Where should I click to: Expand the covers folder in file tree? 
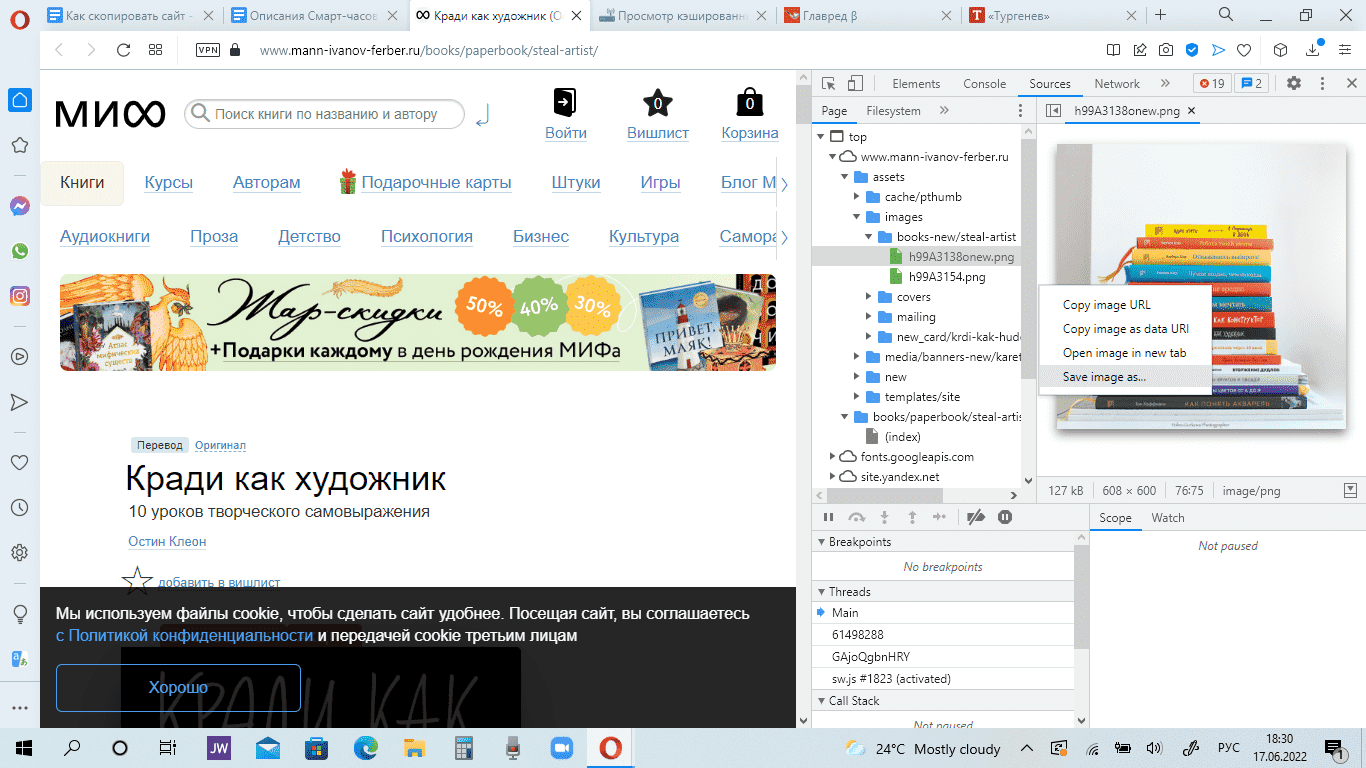(x=869, y=297)
